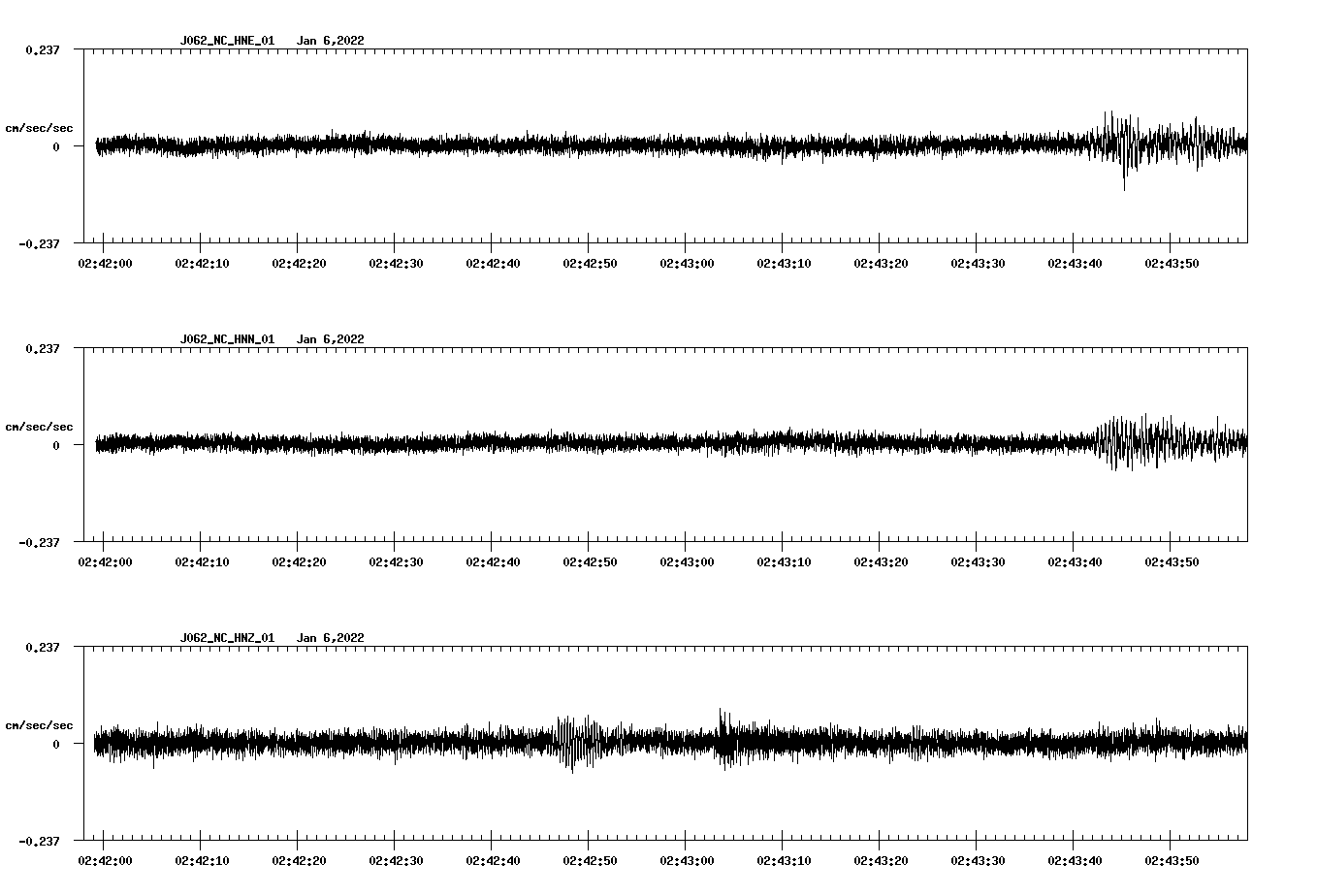This screenshot has height=896, width=1317.
Task: Click the 02:43:10 time label under HNN plot
Action: pos(784,561)
